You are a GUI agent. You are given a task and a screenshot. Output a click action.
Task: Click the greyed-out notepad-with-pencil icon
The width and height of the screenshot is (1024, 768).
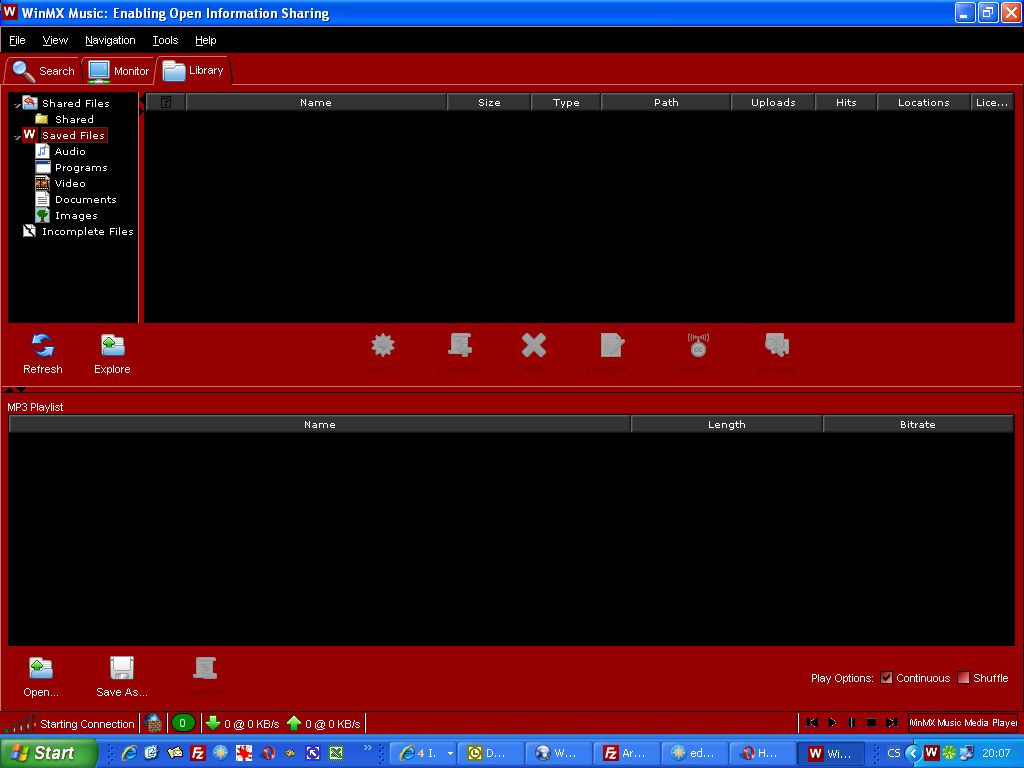point(612,345)
